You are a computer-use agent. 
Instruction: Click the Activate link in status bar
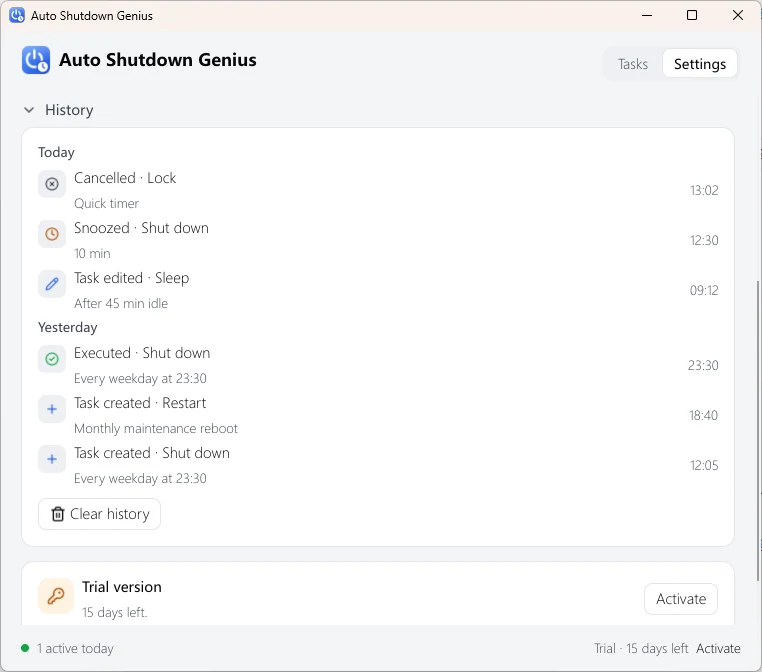(x=718, y=649)
